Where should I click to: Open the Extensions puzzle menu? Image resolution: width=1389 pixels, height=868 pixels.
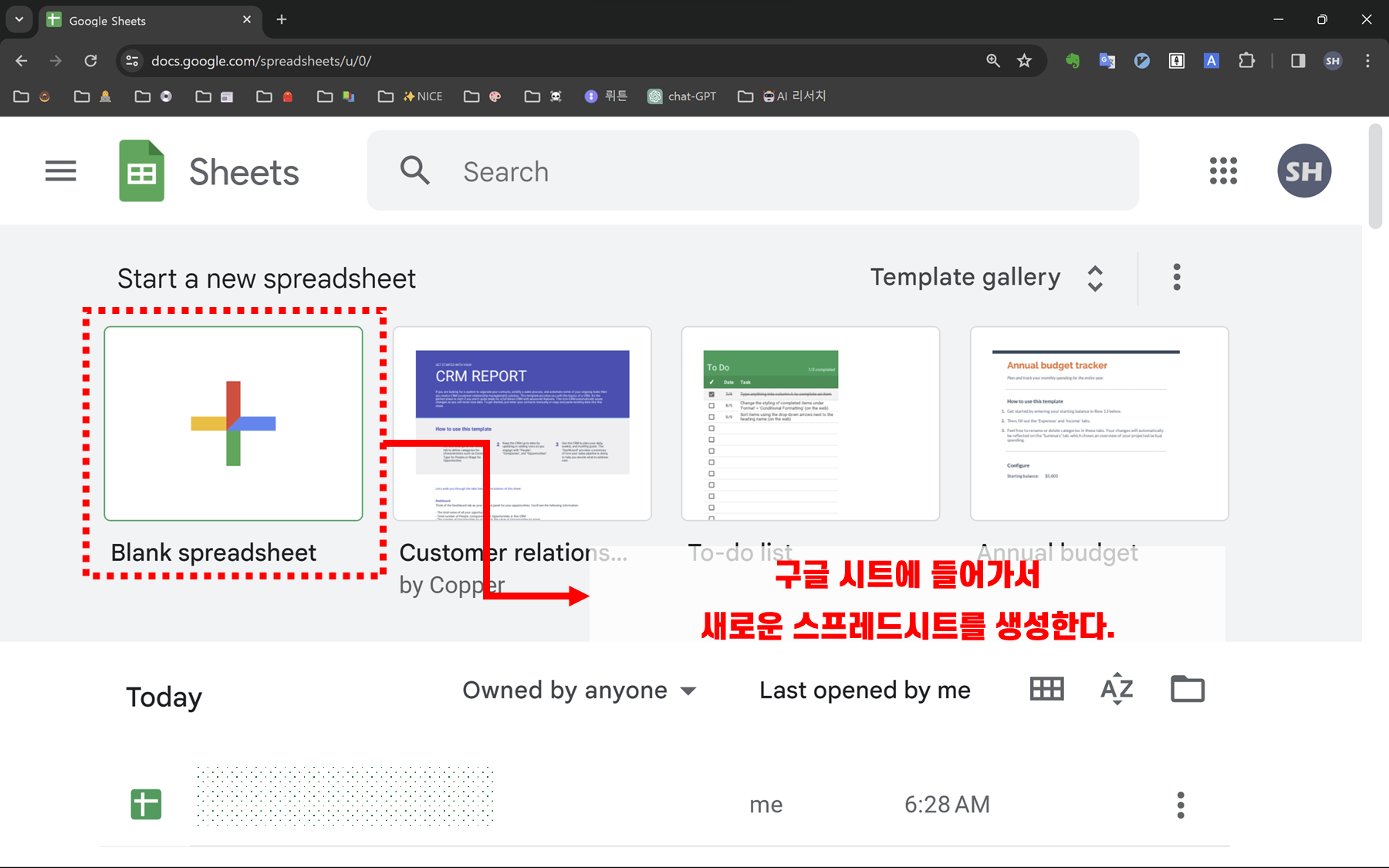[1246, 61]
